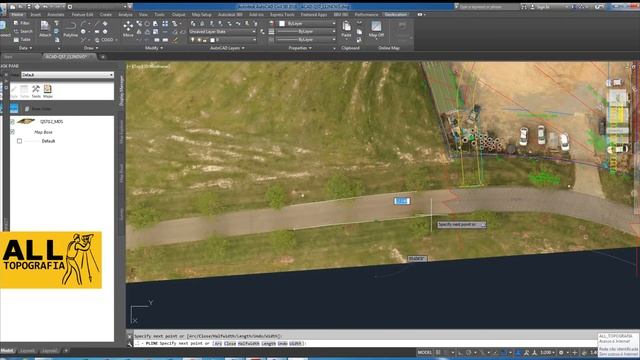Open the Feature Edit ribbon tab
Image resolution: width=640 pixels, height=360 pixels.
point(82,15)
